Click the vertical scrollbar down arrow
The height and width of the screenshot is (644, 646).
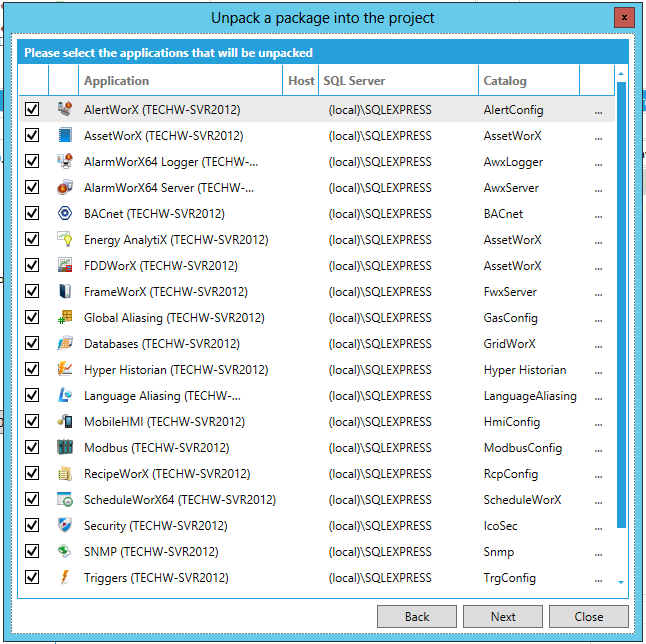pyautogui.click(x=622, y=581)
